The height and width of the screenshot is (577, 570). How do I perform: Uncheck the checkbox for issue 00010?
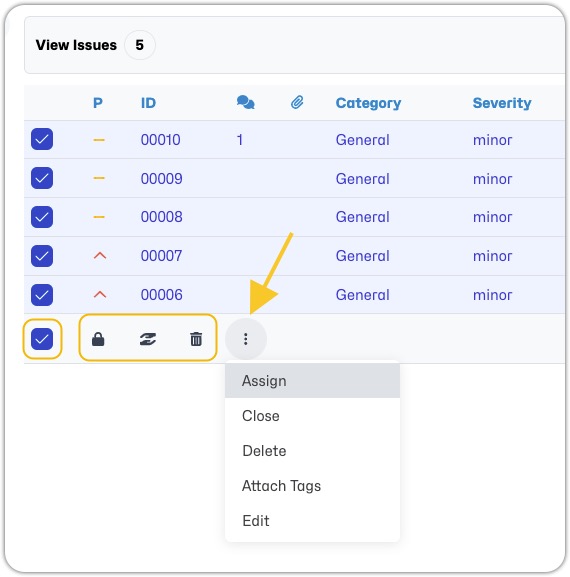(42, 139)
